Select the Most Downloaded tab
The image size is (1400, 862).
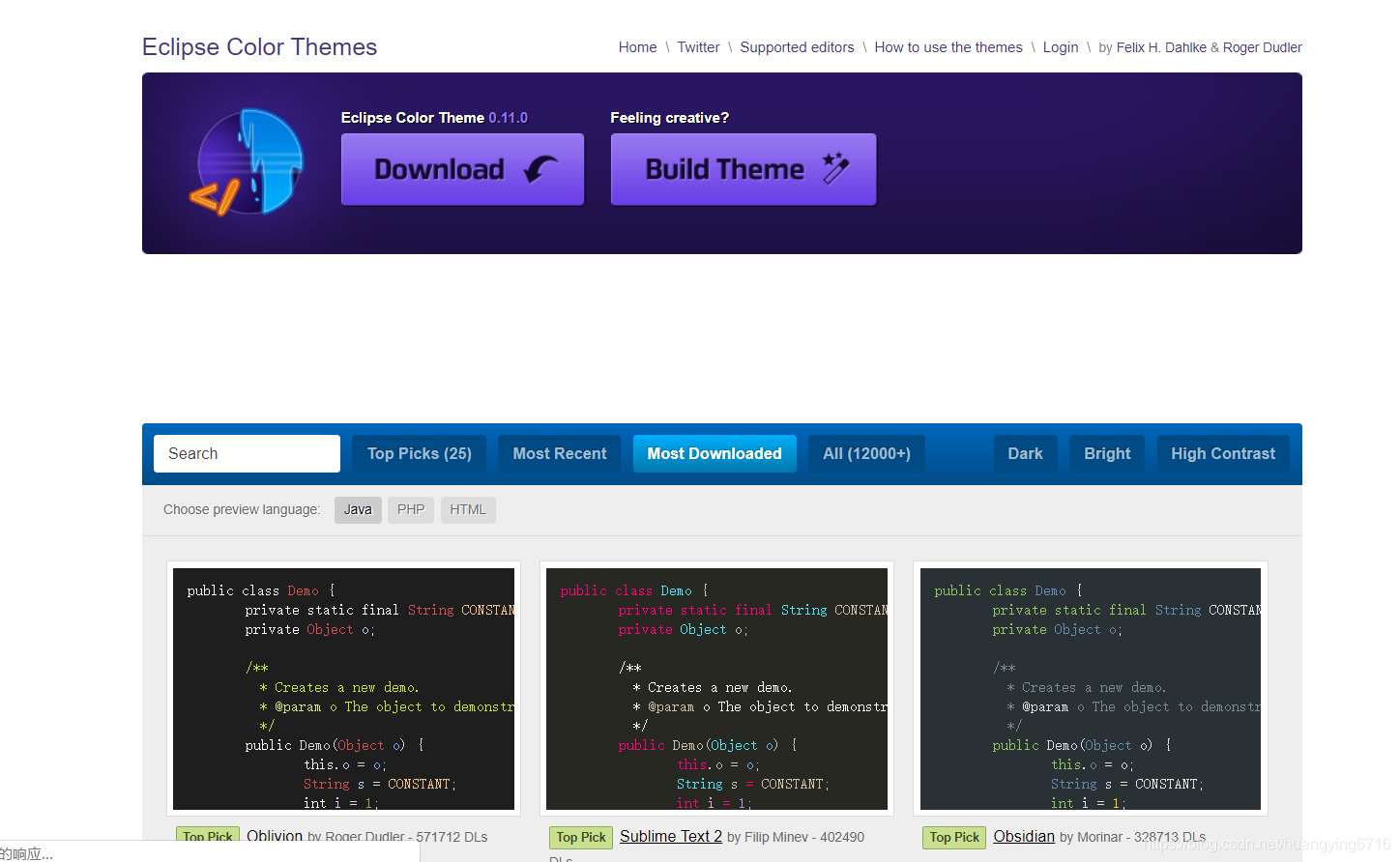pyautogui.click(x=715, y=453)
